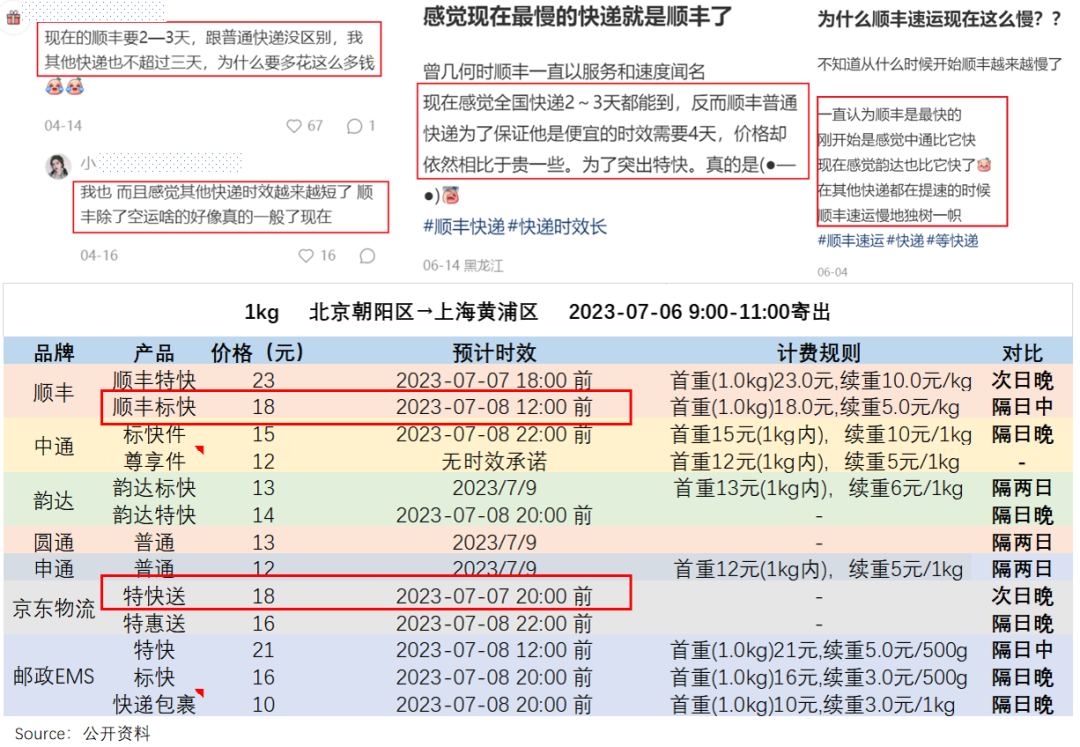This screenshot has height=747, width=1080.
Task: Select the 品牌 column header
Action: pos(54,353)
